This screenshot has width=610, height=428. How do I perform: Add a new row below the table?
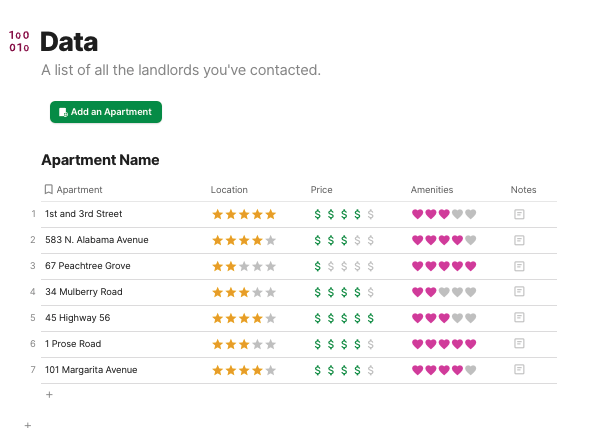point(49,395)
